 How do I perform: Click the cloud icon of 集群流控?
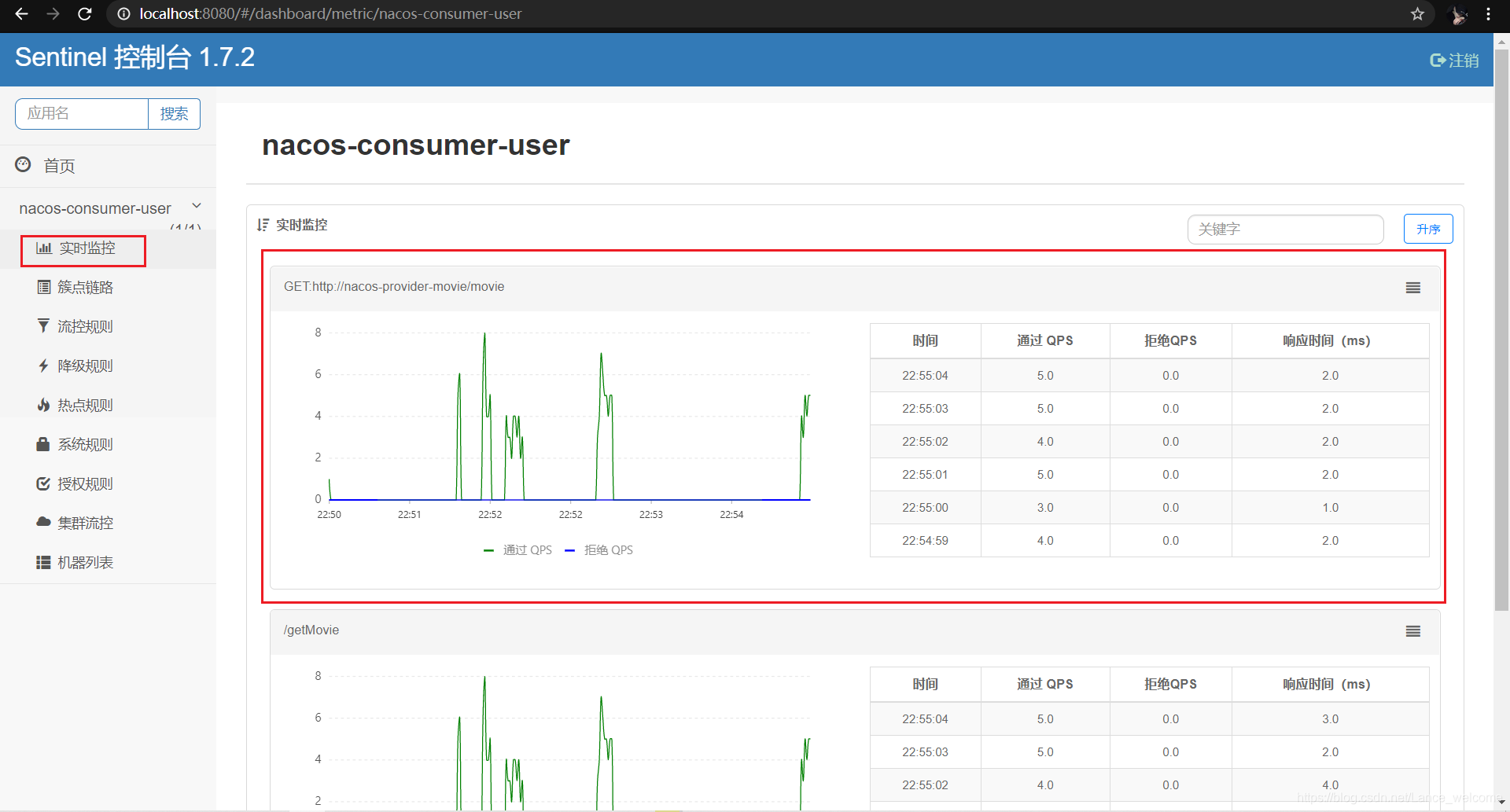click(x=43, y=522)
